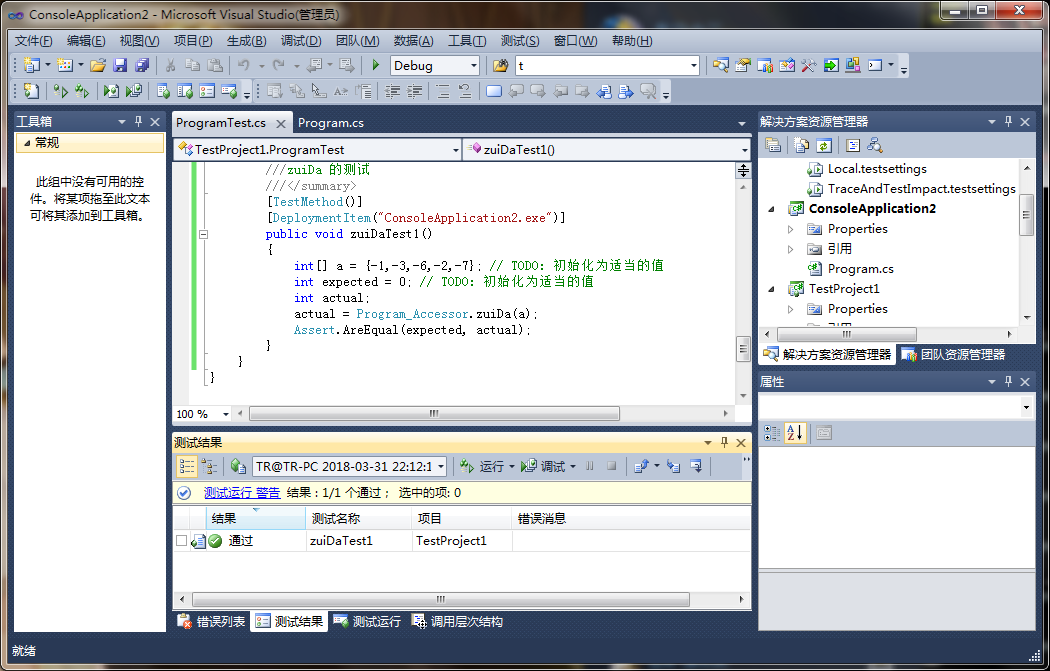Collapse the zuiDaTest1 method code block

pos(203,234)
